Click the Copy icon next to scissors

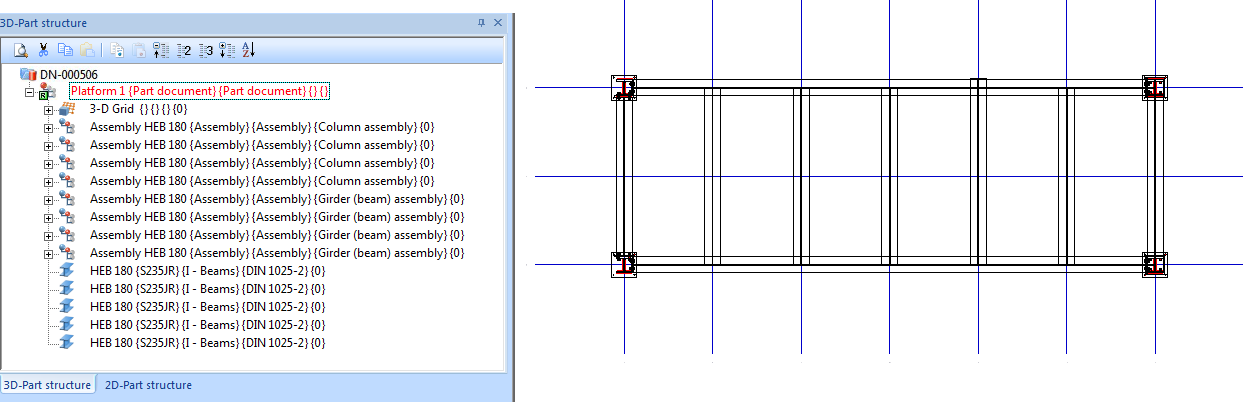(66, 49)
